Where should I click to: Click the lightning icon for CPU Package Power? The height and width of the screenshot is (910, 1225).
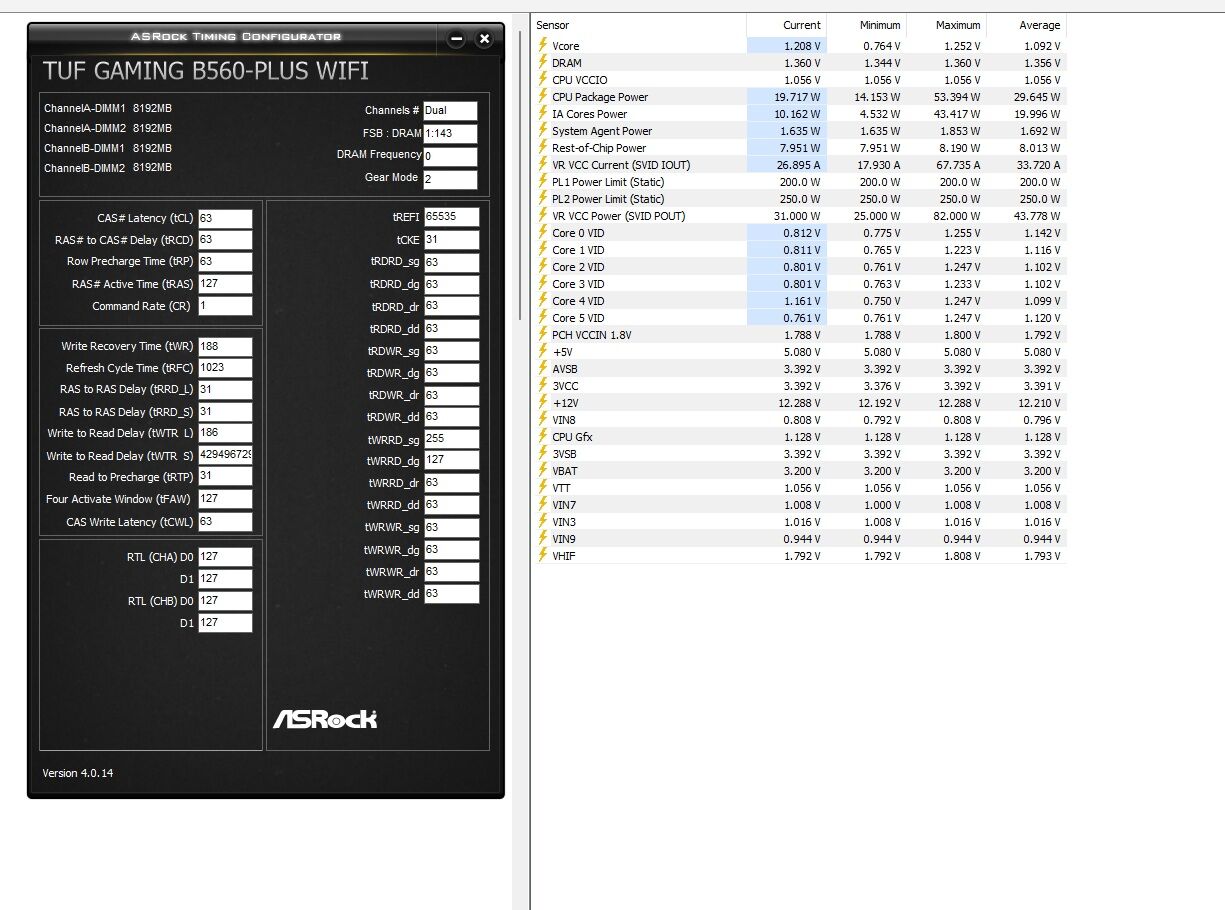543,97
